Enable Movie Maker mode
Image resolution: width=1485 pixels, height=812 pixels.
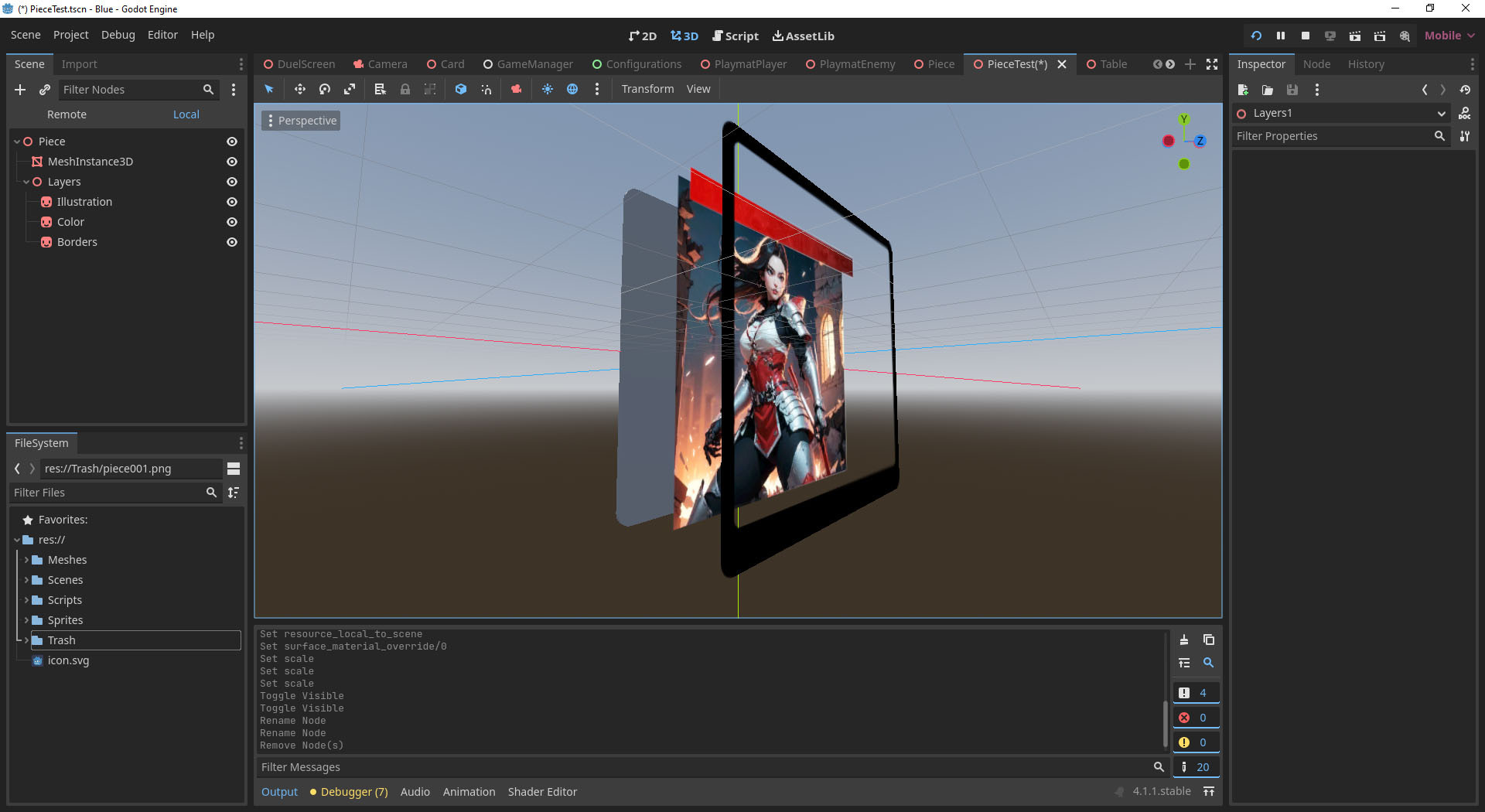(x=1405, y=36)
